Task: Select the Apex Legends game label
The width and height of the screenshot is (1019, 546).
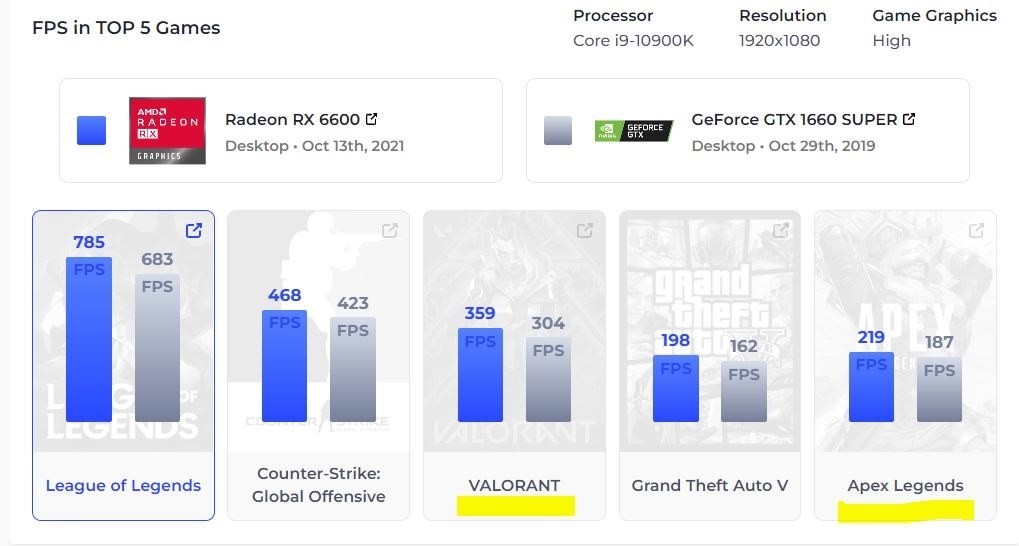Action: (905, 486)
